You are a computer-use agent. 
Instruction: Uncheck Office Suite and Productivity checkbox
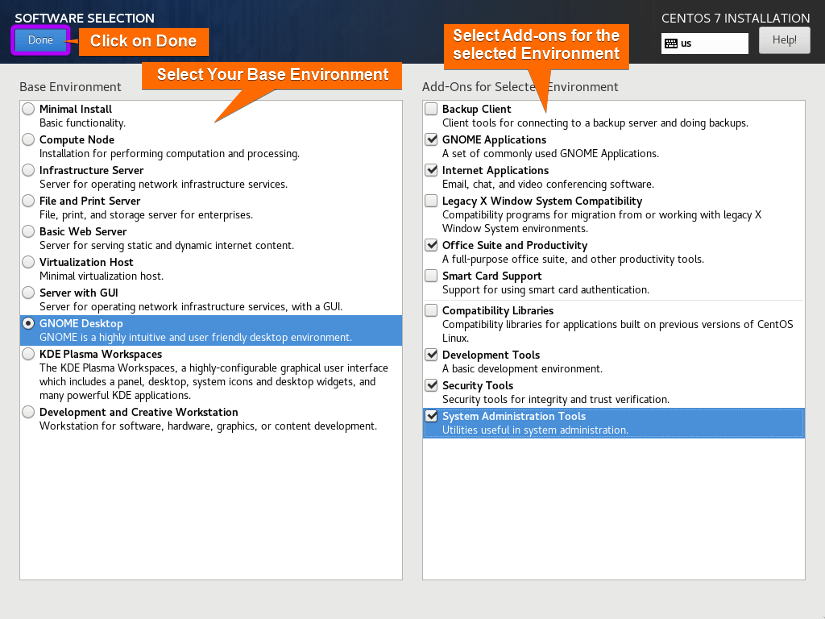(431, 245)
